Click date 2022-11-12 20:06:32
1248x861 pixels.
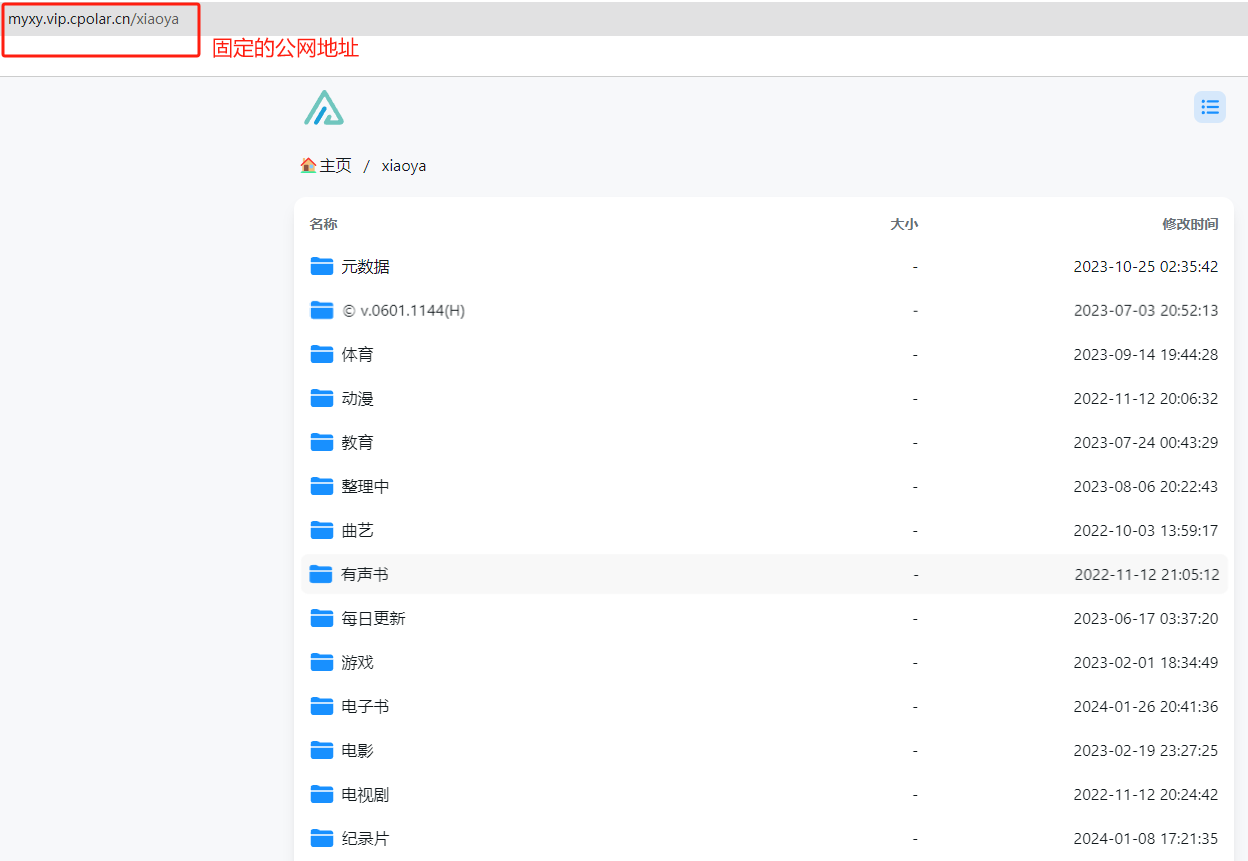1146,399
